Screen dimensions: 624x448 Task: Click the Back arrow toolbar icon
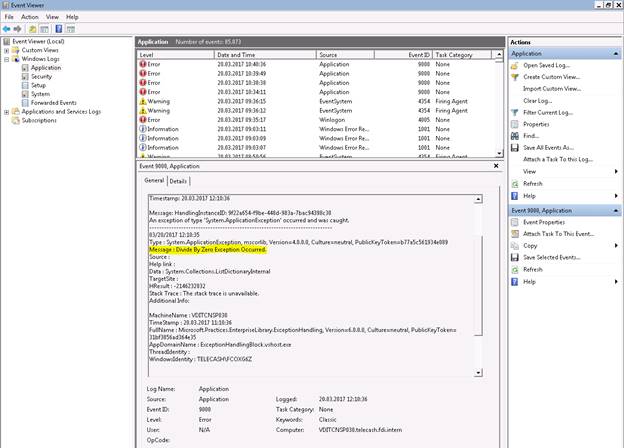(x=6, y=29)
